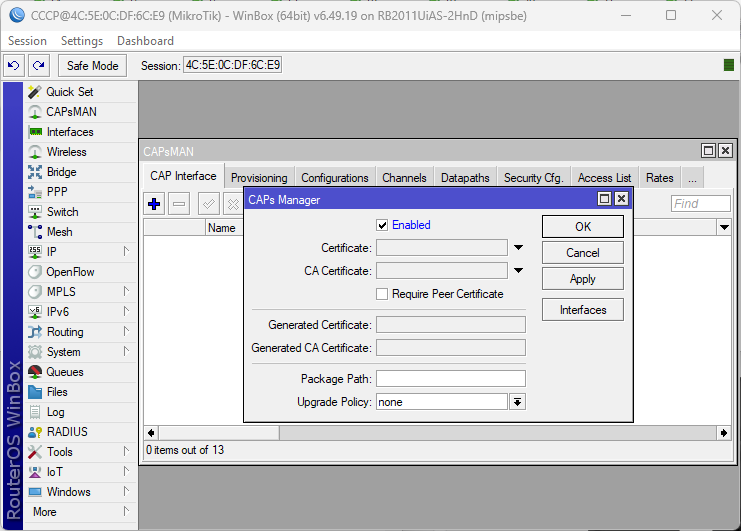Image resolution: width=741 pixels, height=531 pixels.
Task: Open the MPLS sidebar menu
Action: [x=80, y=292]
